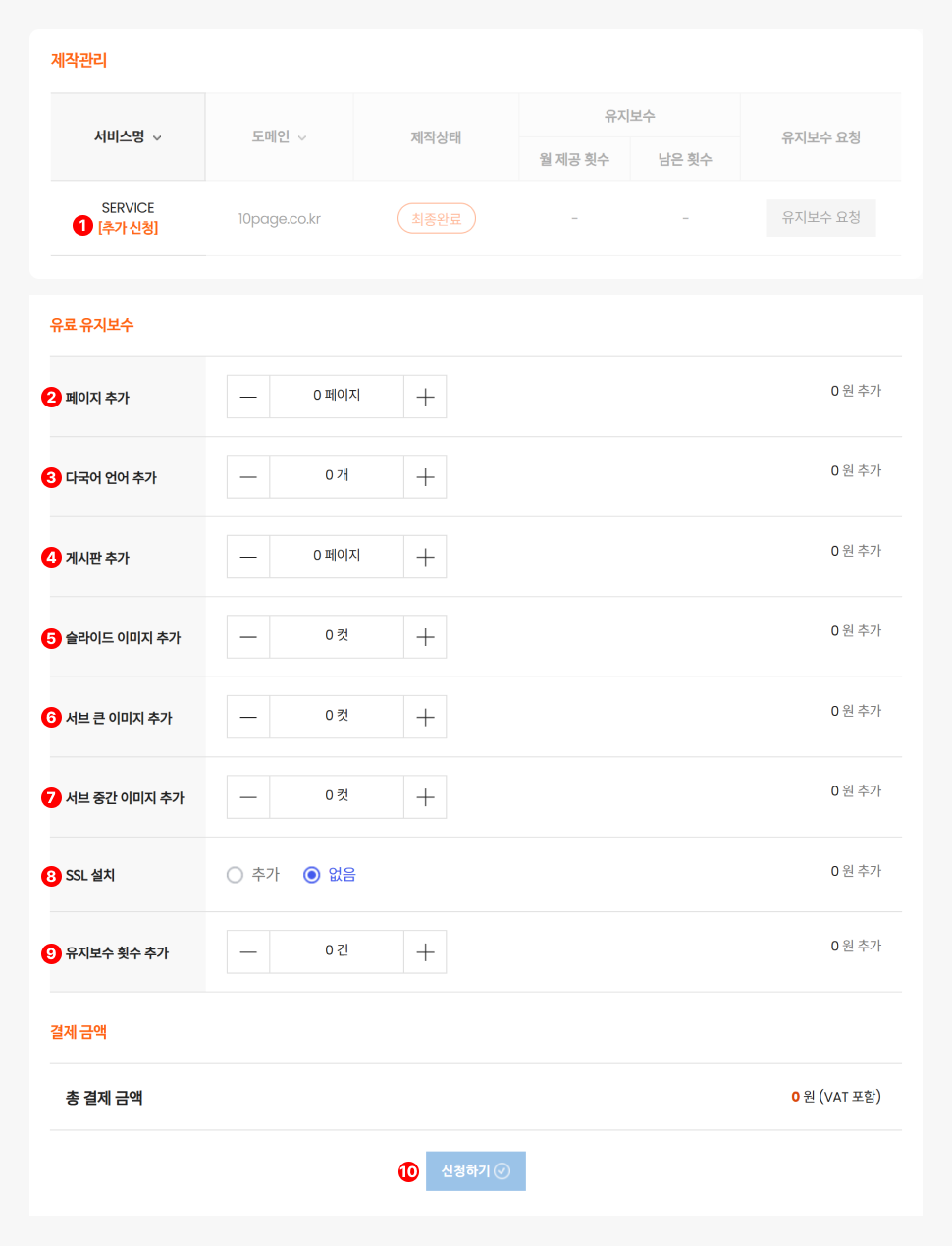Viewport: 952px width, 1246px height.
Task: Click plus icon for 페이지 추가
Action: 425,397
